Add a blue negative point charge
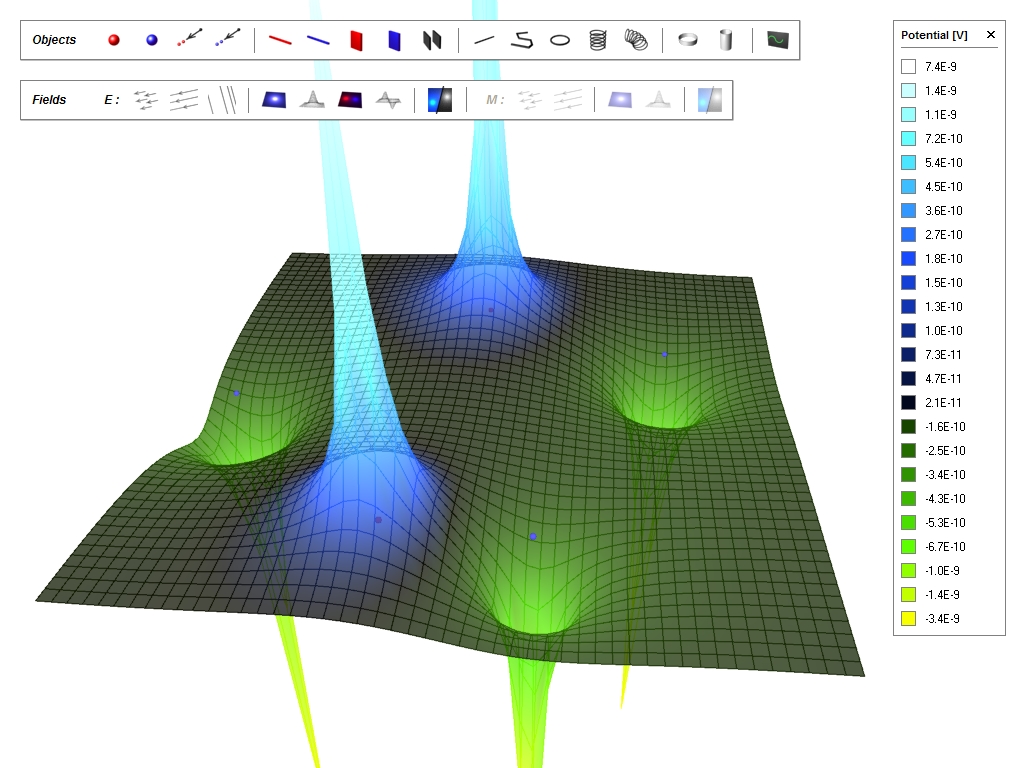 coord(152,40)
